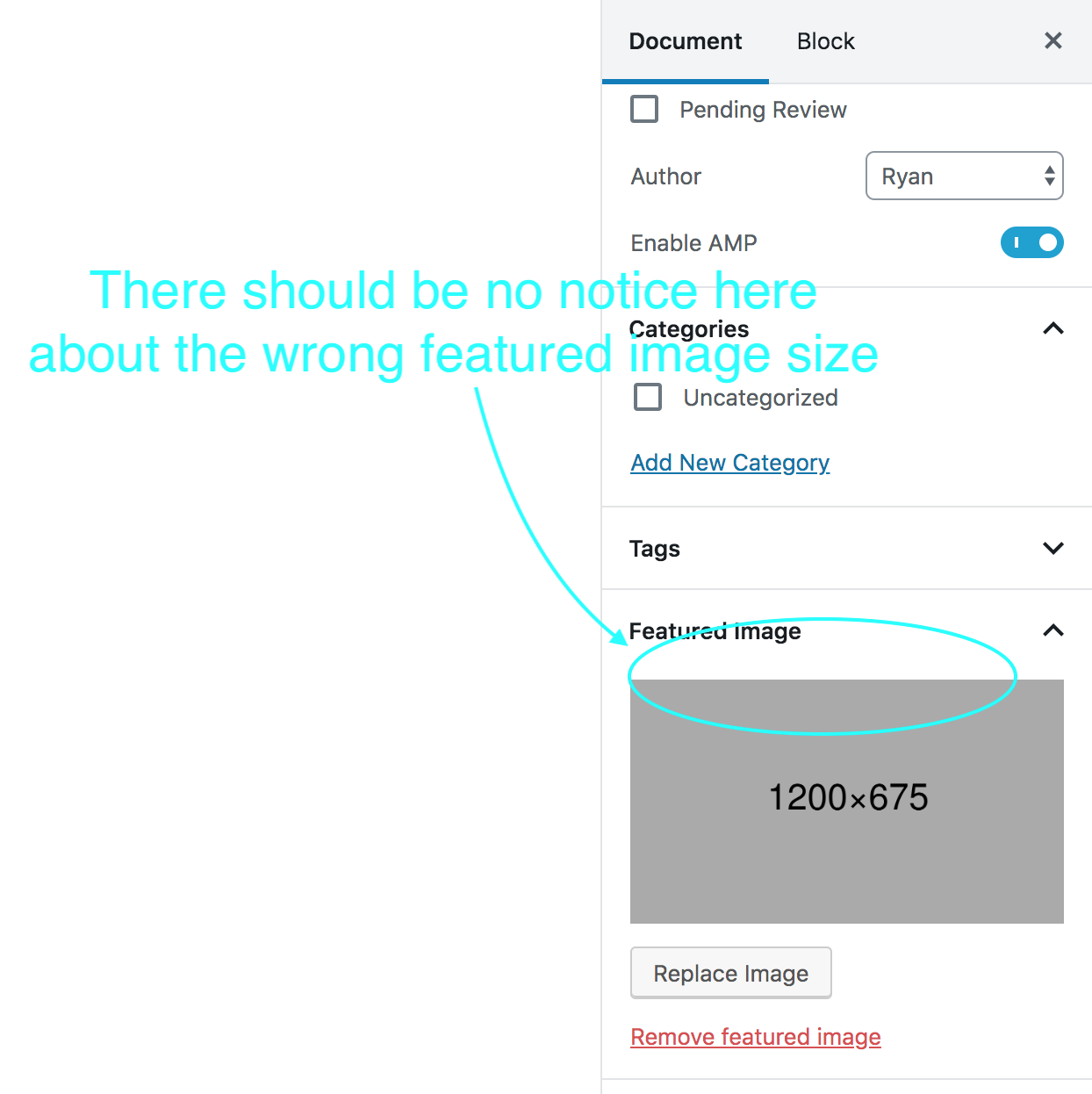The width and height of the screenshot is (1092, 1094).
Task: Check the Uncategorized category checkbox
Action: click(647, 397)
